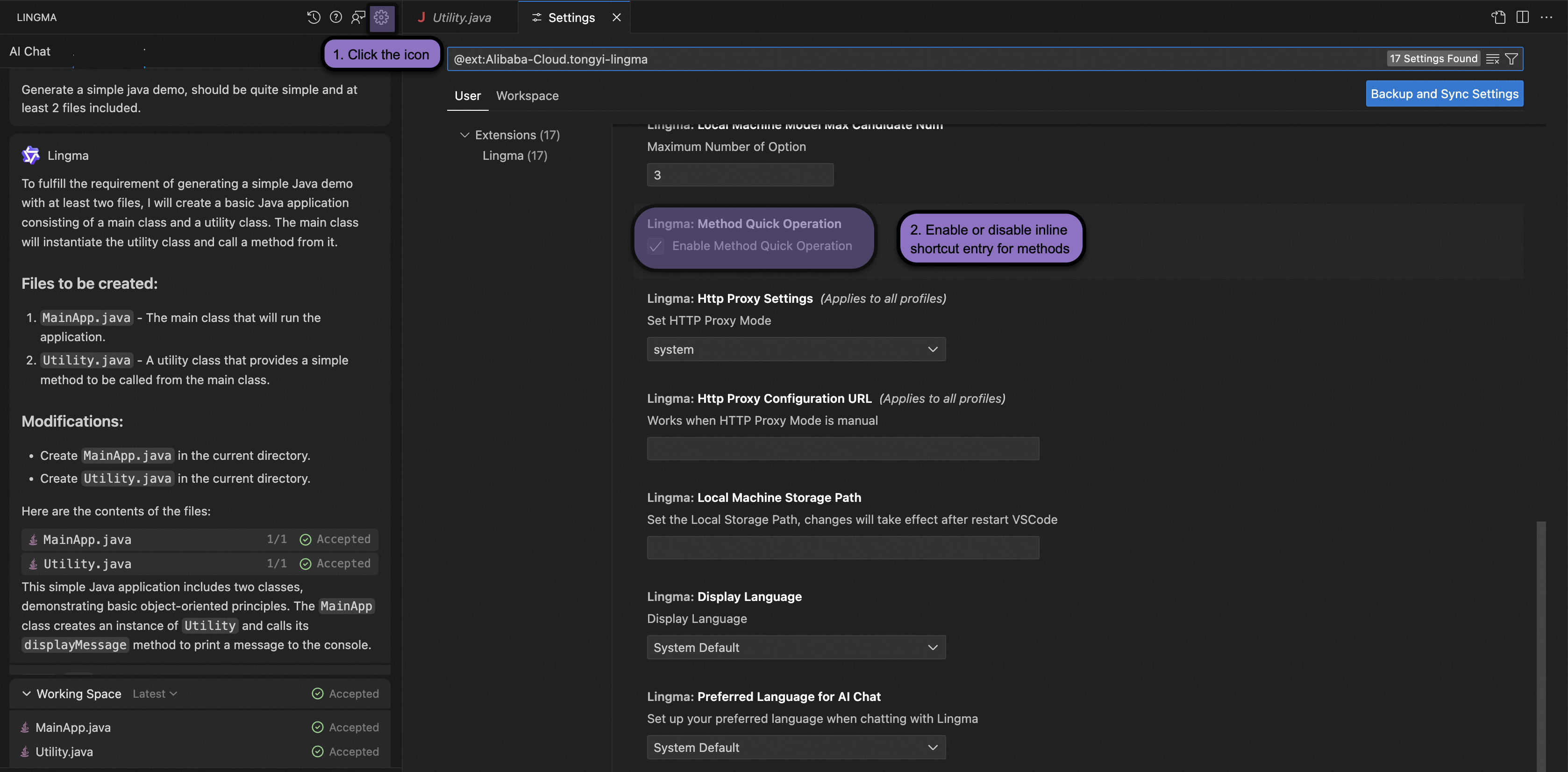Screen dimensions: 1568x772
Task: Click 'Lingma: Local Machine Storage Path' heading
Action: tap(754, 497)
